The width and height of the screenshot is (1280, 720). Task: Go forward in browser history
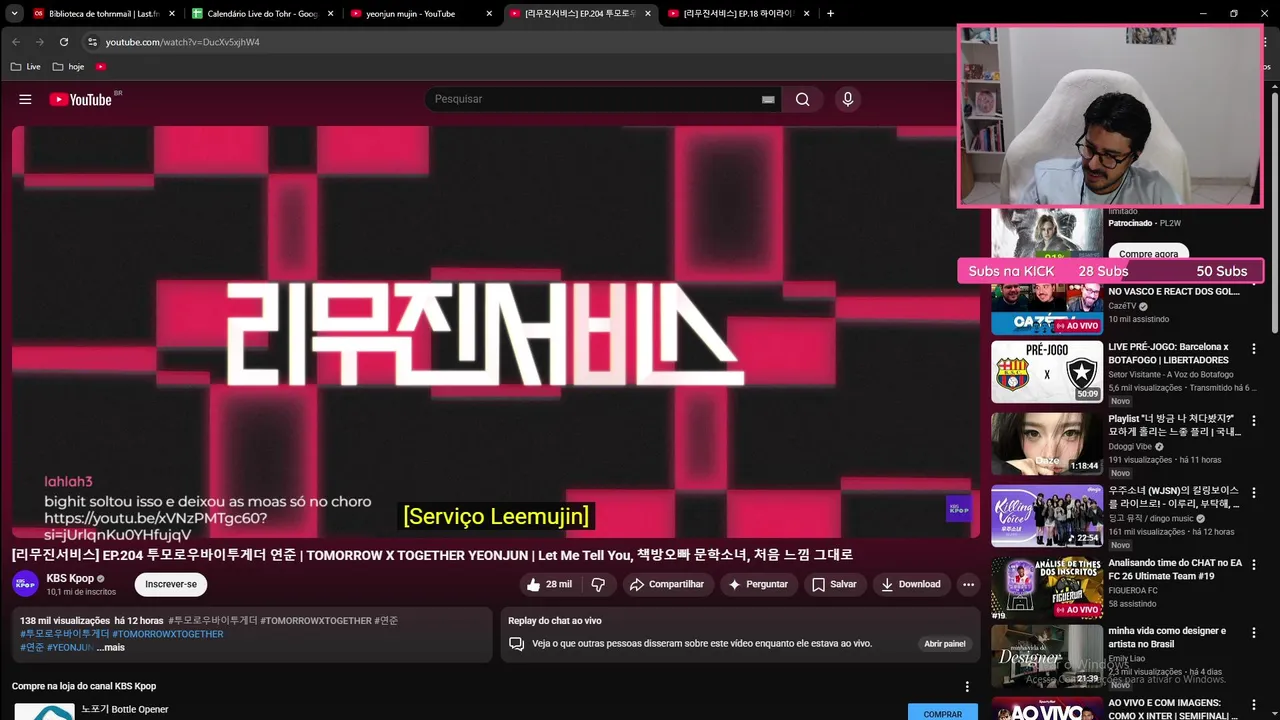click(x=40, y=42)
